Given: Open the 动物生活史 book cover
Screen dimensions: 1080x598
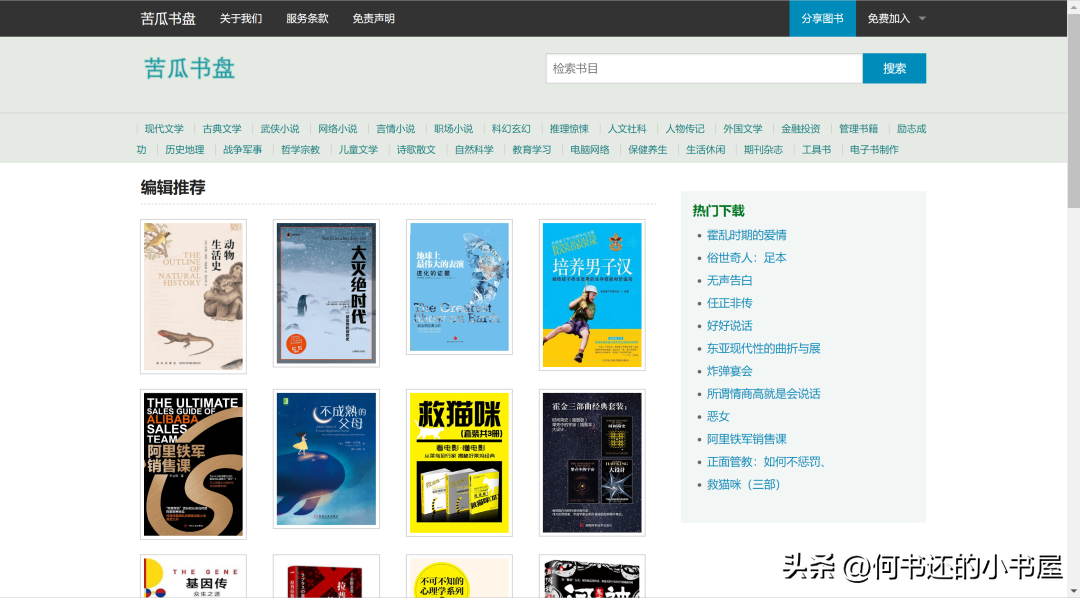Looking at the screenshot, I should pyautogui.click(x=194, y=297).
